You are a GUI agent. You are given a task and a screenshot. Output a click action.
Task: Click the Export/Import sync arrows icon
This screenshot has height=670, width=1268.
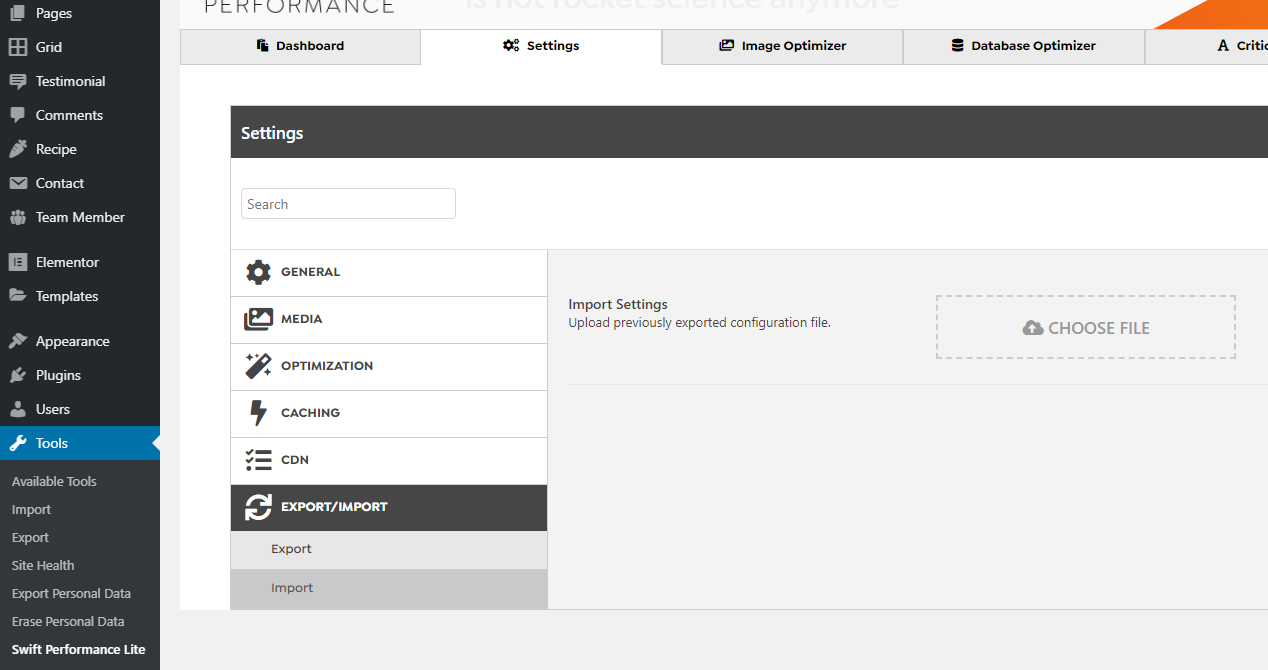point(258,507)
